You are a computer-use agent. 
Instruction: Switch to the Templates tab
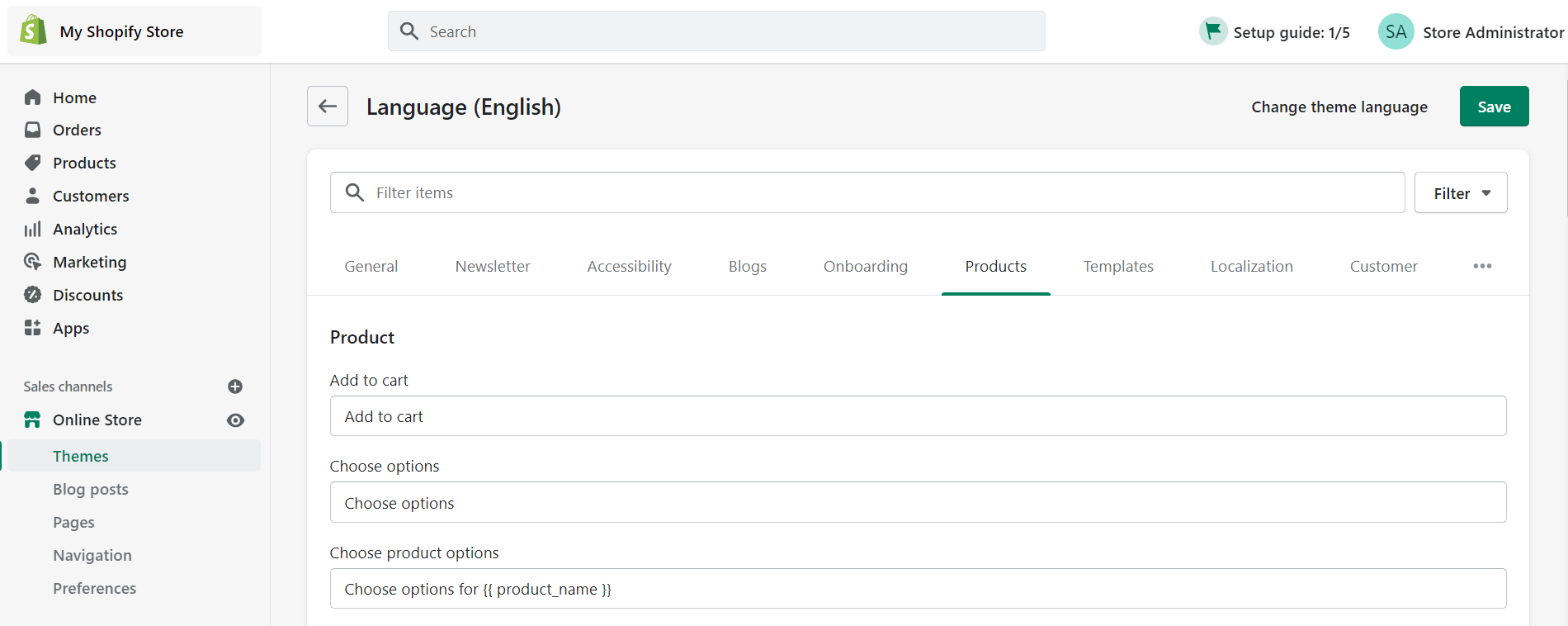point(1118,266)
